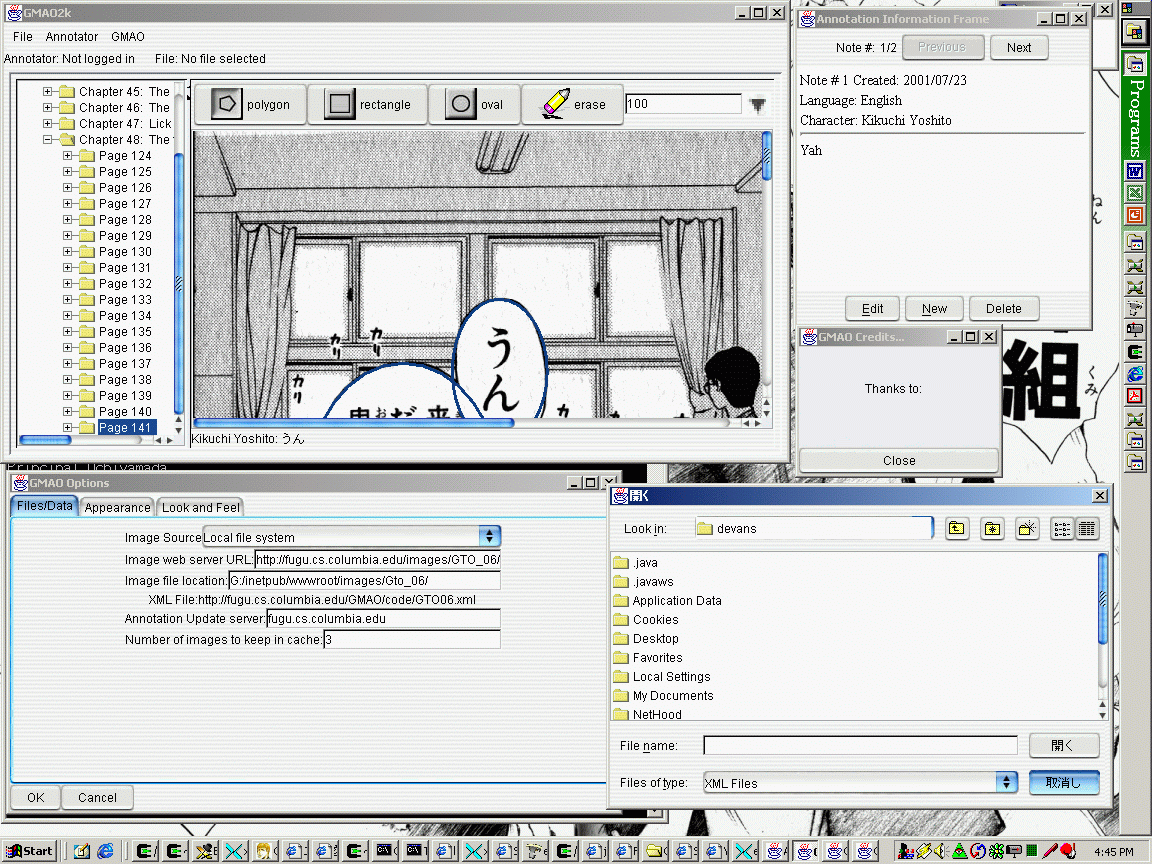Select Page 130 in the tree
The image size is (1152, 864).
point(125,252)
